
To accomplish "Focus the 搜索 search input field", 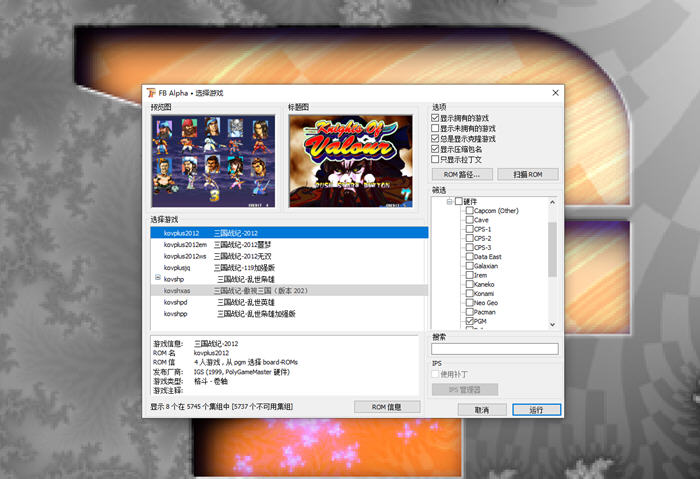I will [x=495, y=349].
